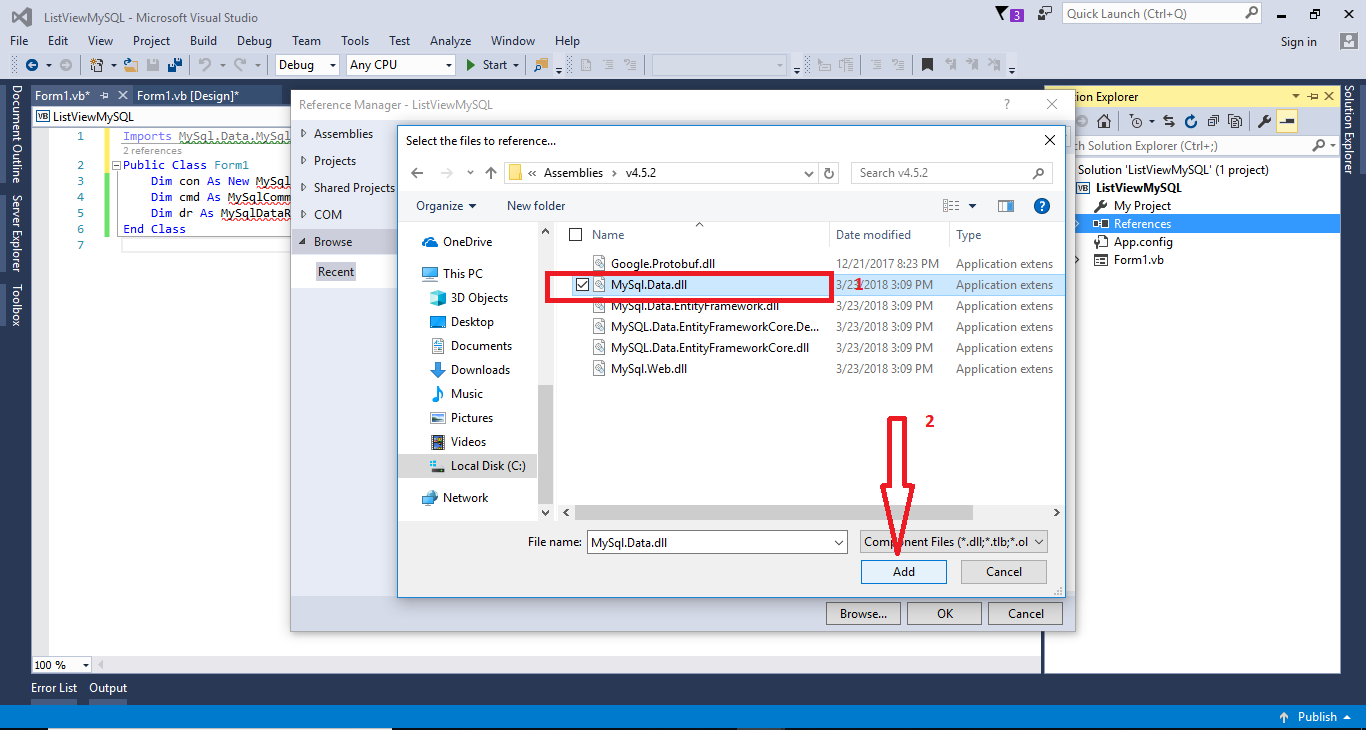Click the Properties wrench icon in Solution Explorer
The image size is (1366, 730).
pos(1264,121)
